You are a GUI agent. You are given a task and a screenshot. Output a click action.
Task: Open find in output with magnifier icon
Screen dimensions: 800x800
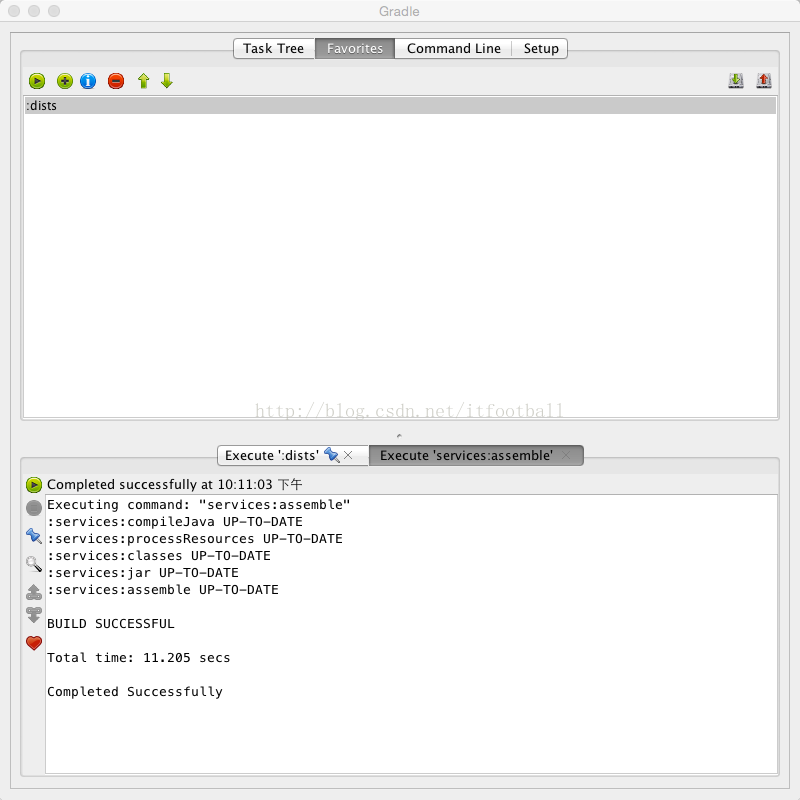(34, 563)
